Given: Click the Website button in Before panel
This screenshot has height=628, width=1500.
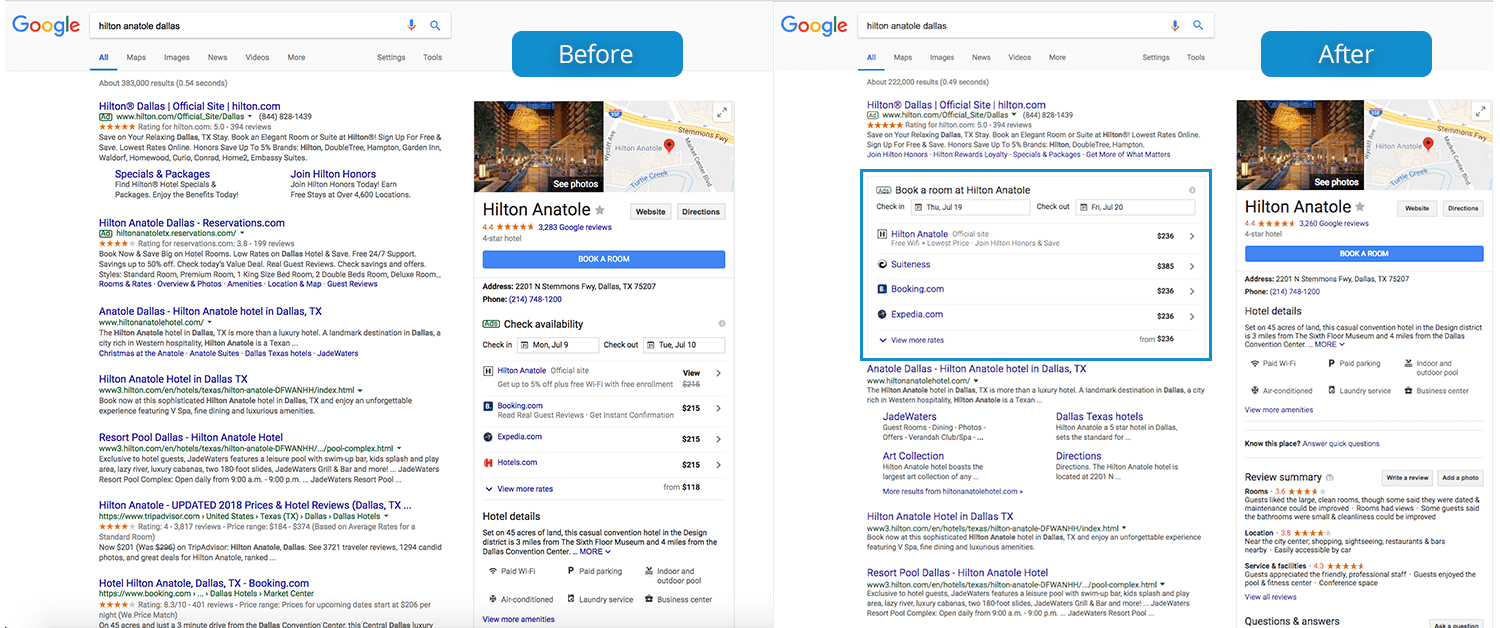Looking at the screenshot, I should [651, 212].
